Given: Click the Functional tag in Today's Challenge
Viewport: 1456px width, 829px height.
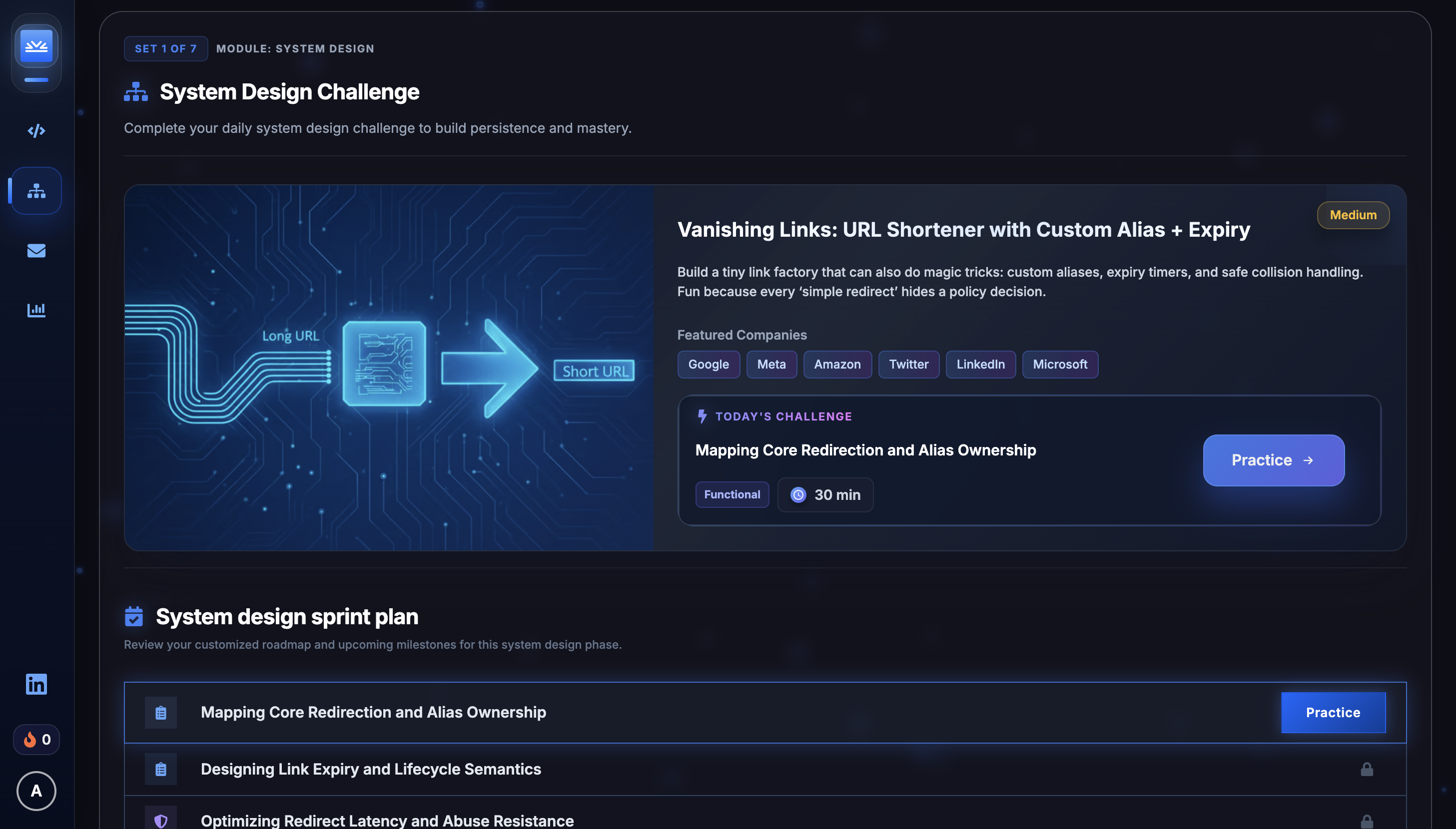Looking at the screenshot, I should click(732, 494).
